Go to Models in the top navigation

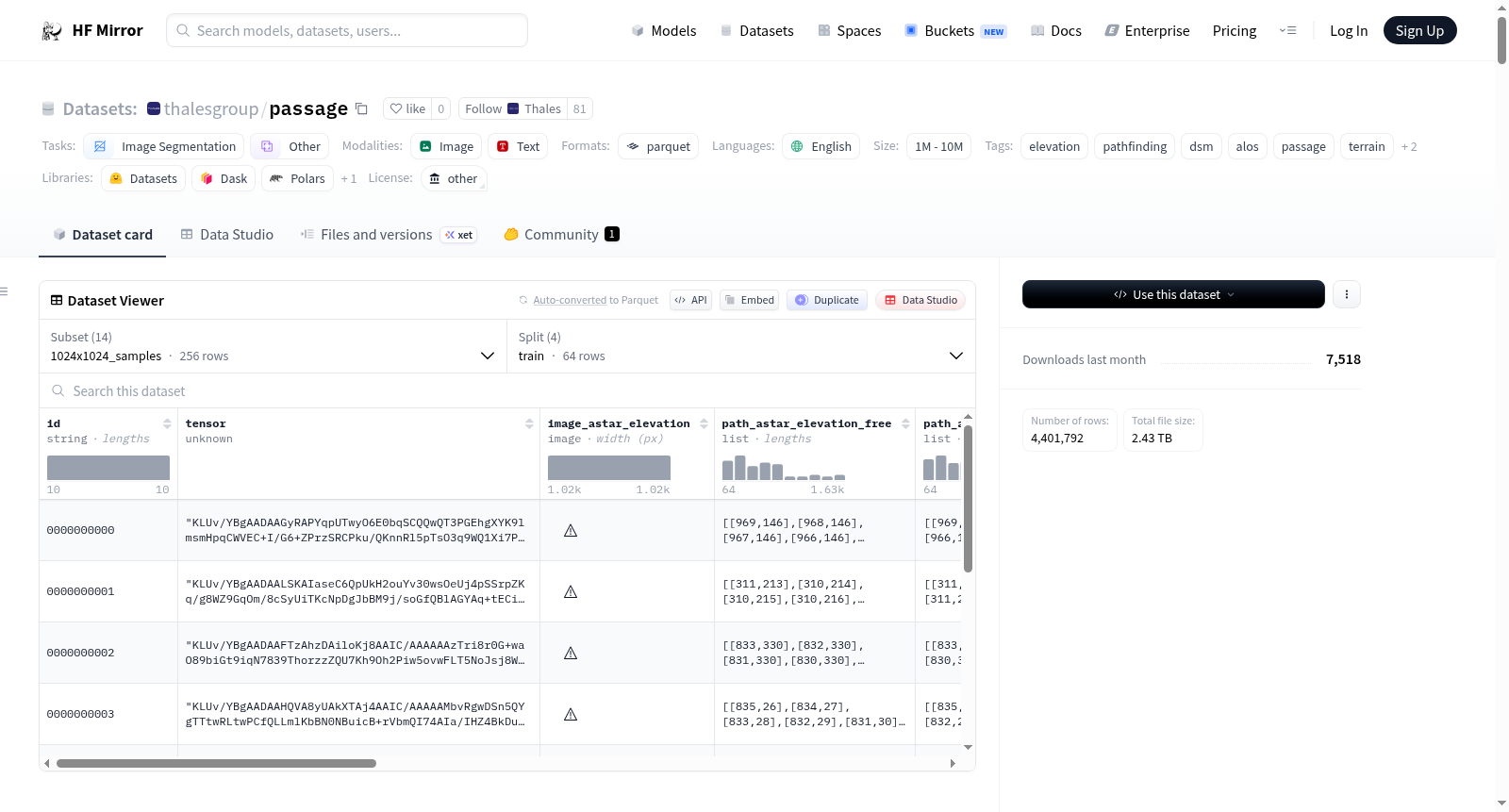point(664,31)
